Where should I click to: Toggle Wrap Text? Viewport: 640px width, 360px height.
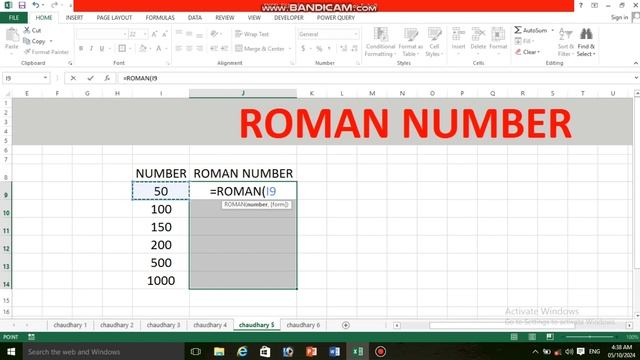click(252, 34)
